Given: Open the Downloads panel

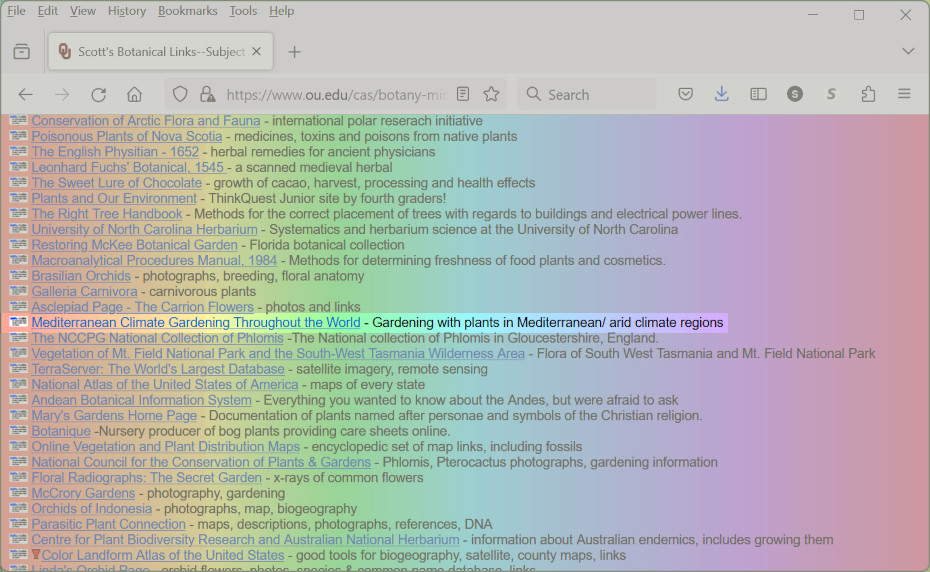Looking at the screenshot, I should coord(722,94).
